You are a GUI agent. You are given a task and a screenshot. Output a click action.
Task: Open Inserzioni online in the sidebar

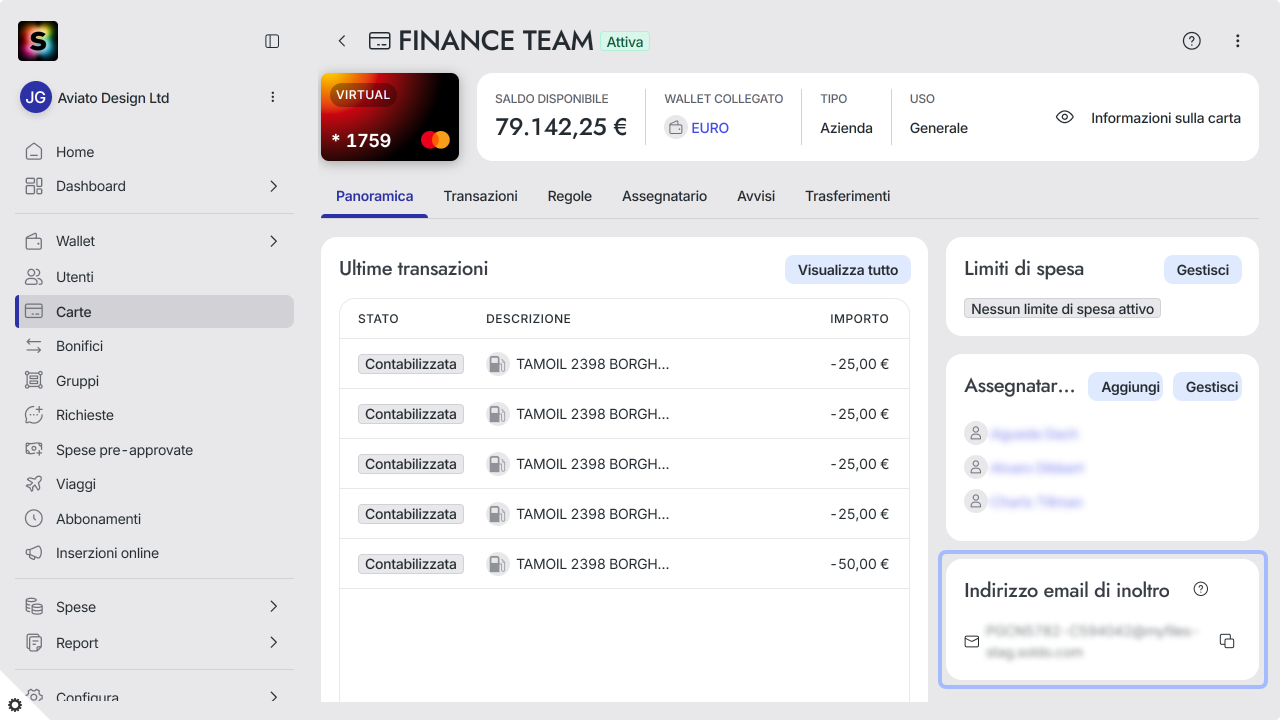pyautogui.click(x=155, y=553)
